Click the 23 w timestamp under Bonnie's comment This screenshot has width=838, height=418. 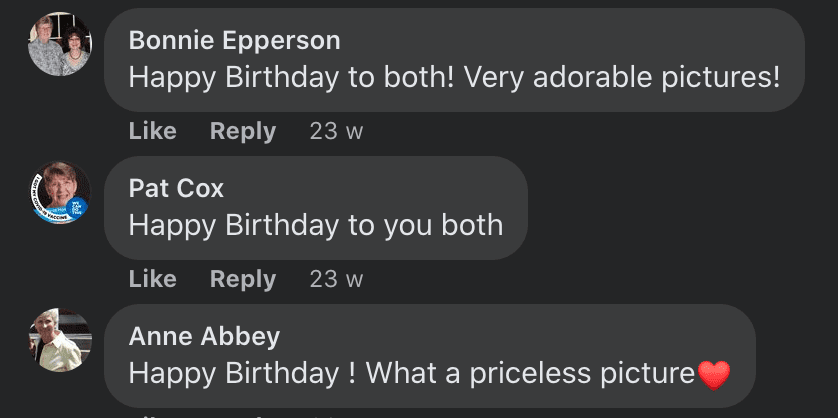336,131
